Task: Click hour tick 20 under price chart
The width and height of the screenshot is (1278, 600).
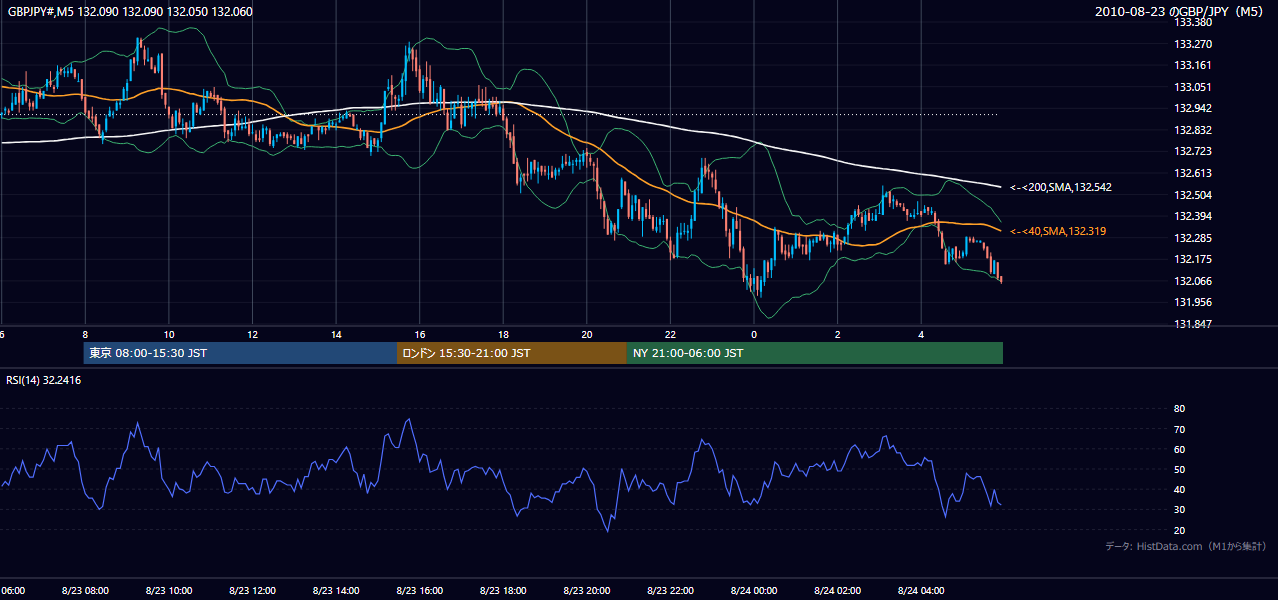Action: click(587, 335)
